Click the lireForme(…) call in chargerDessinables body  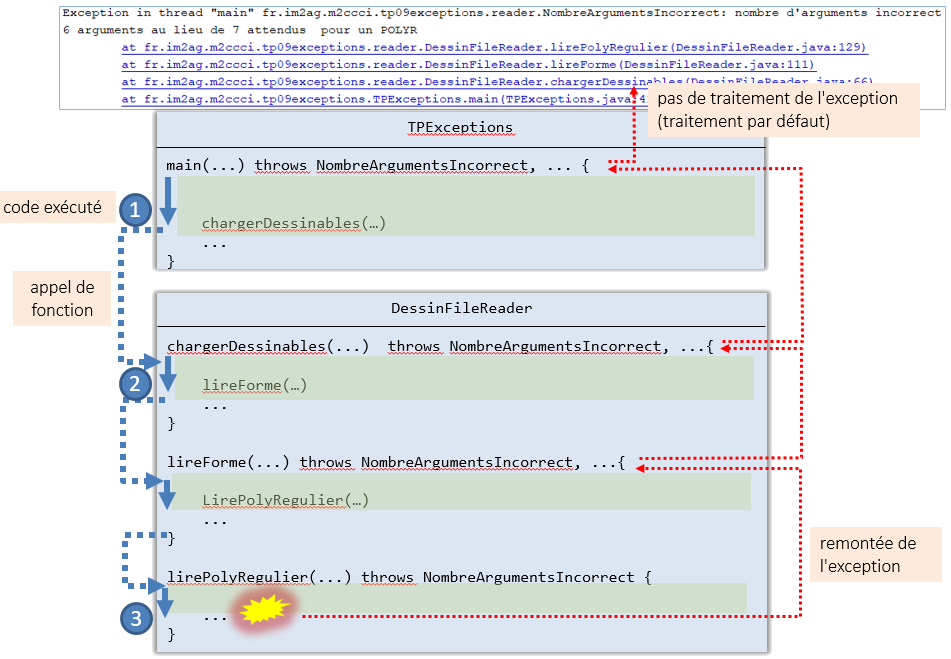254,384
